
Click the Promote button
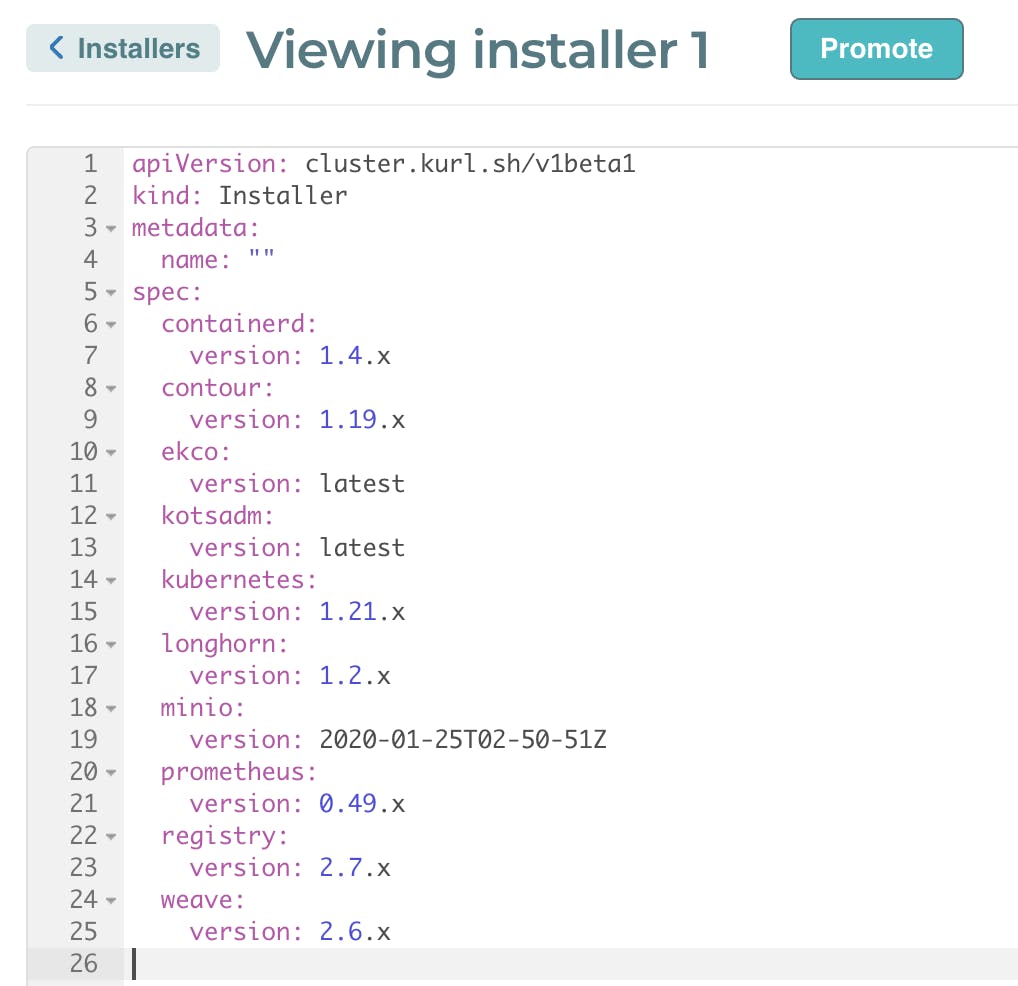pyautogui.click(x=876, y=49)
